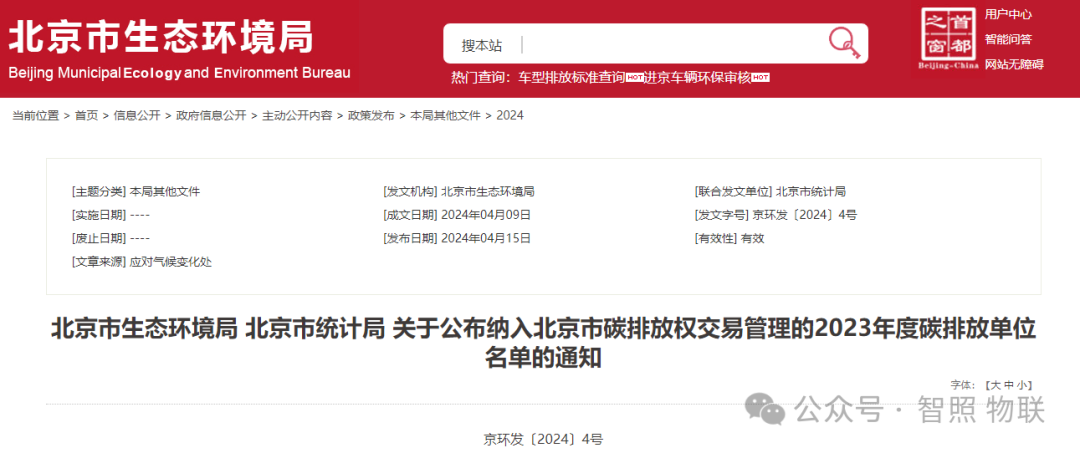Go to 政府信息公开 in breadcrumb
Viewport: 1080px width, 453px height.
click(x=211, y=116)
